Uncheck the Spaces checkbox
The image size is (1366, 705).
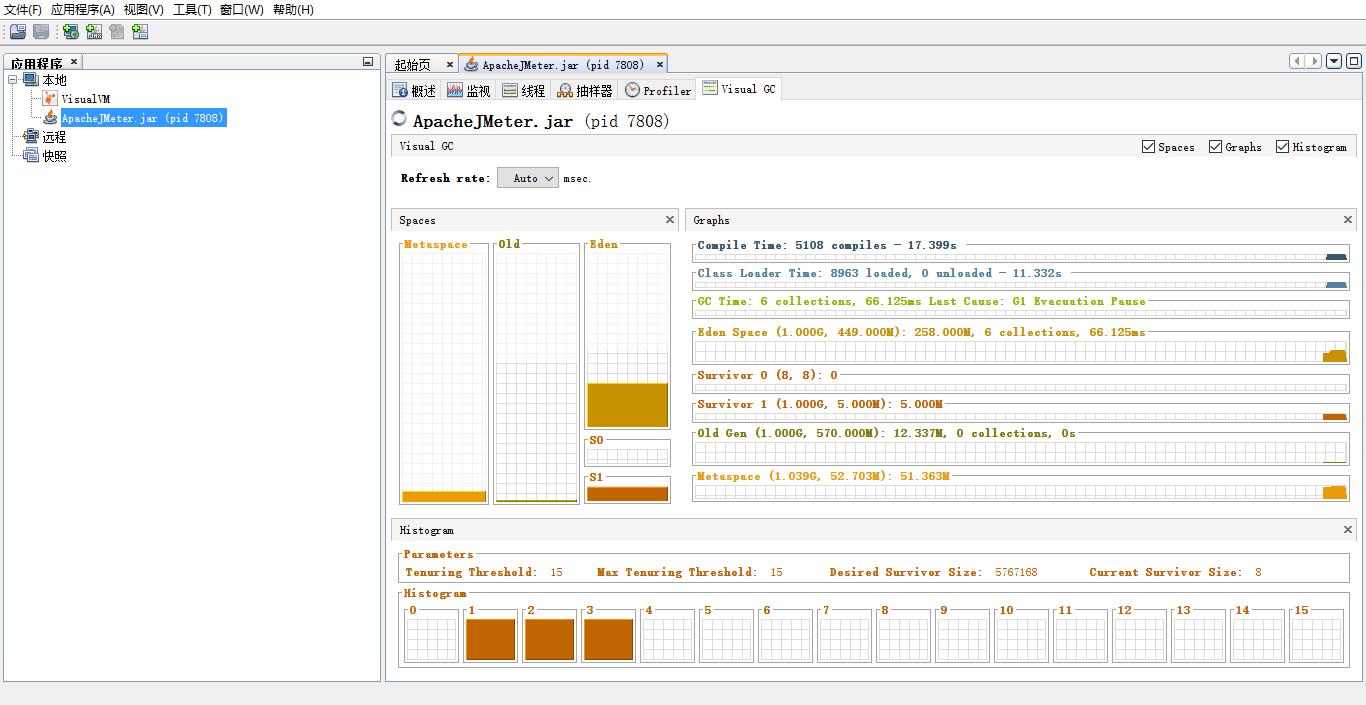click(1148, 147)
